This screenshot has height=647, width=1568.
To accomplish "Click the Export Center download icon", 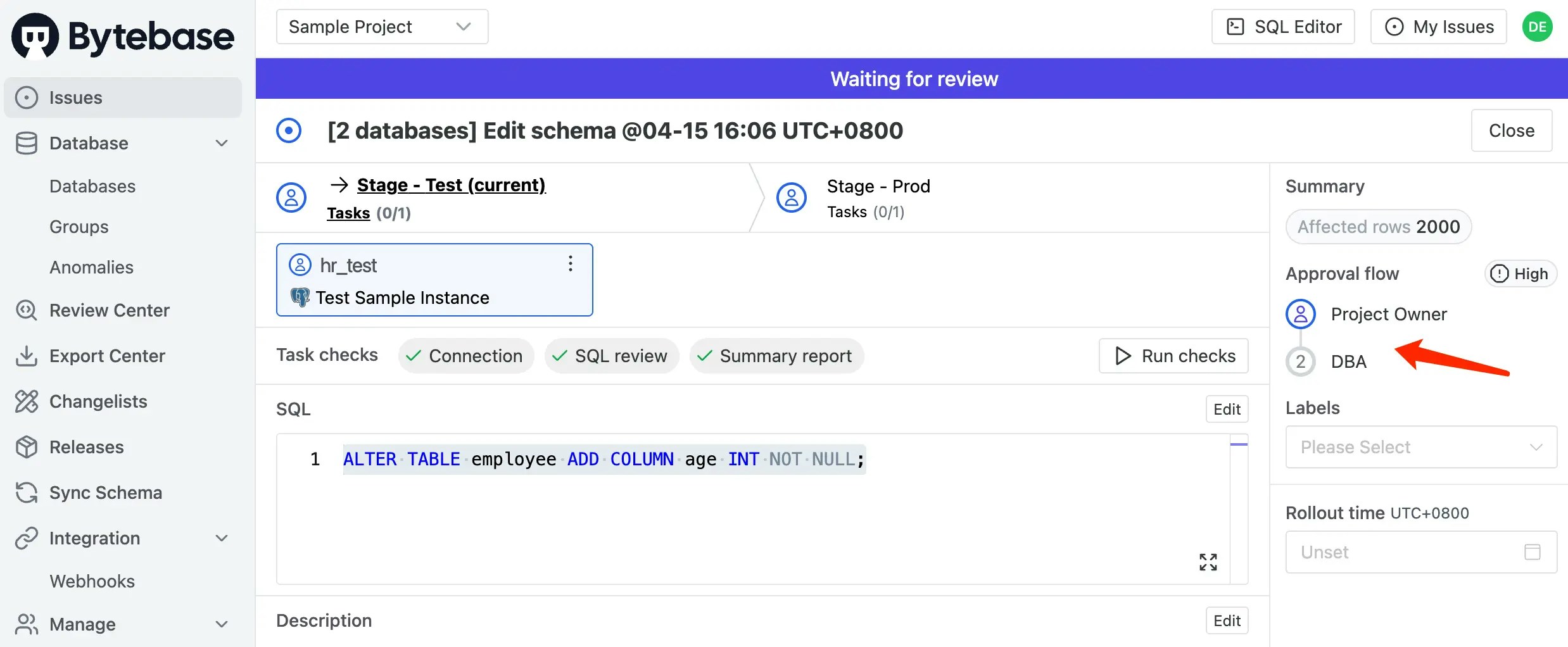I will 26,356.
